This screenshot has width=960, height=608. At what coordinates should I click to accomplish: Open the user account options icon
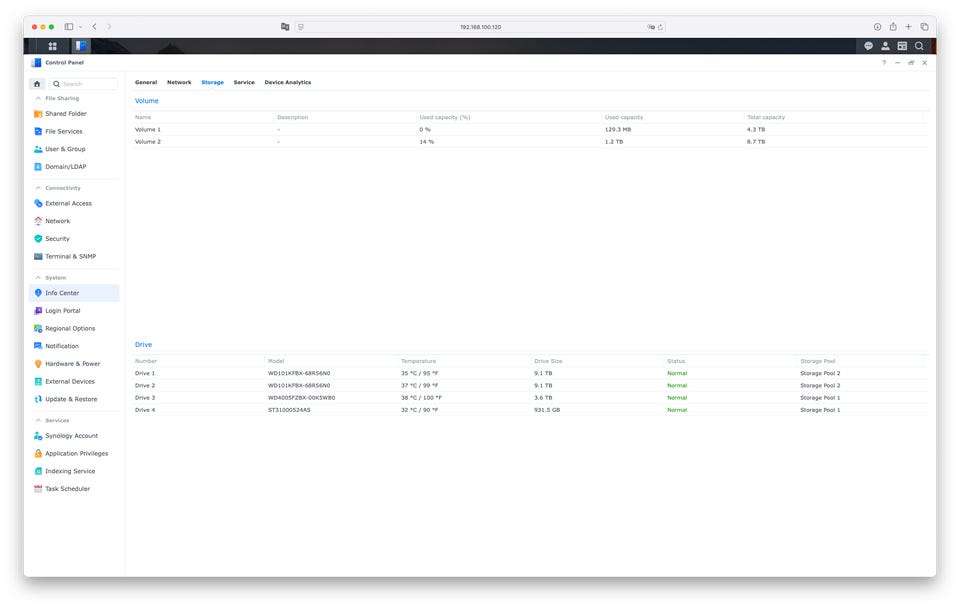pyautogui.click(x=885, y=46)
